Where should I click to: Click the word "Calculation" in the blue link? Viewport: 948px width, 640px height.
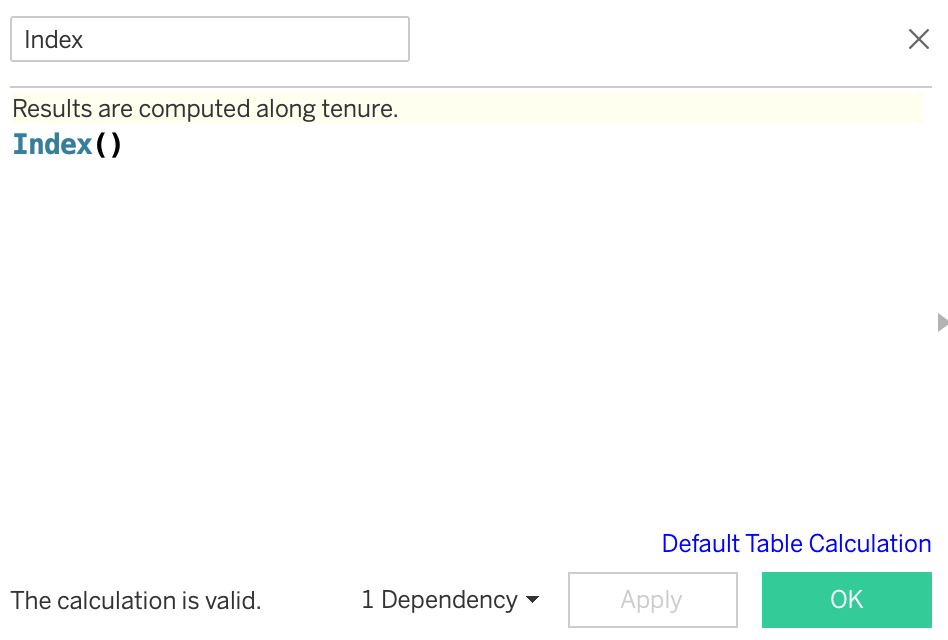[x=870, y=544]
